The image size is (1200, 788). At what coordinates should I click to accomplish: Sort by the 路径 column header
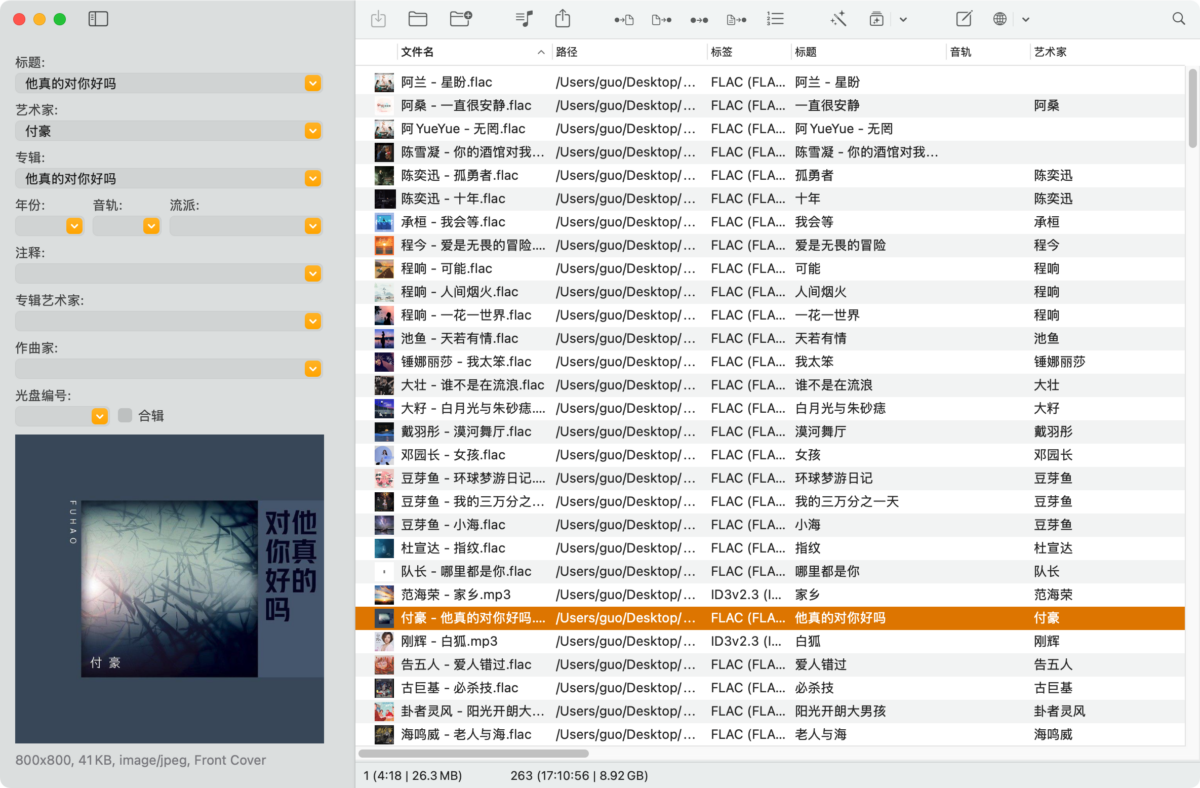(x=629, y=52)
